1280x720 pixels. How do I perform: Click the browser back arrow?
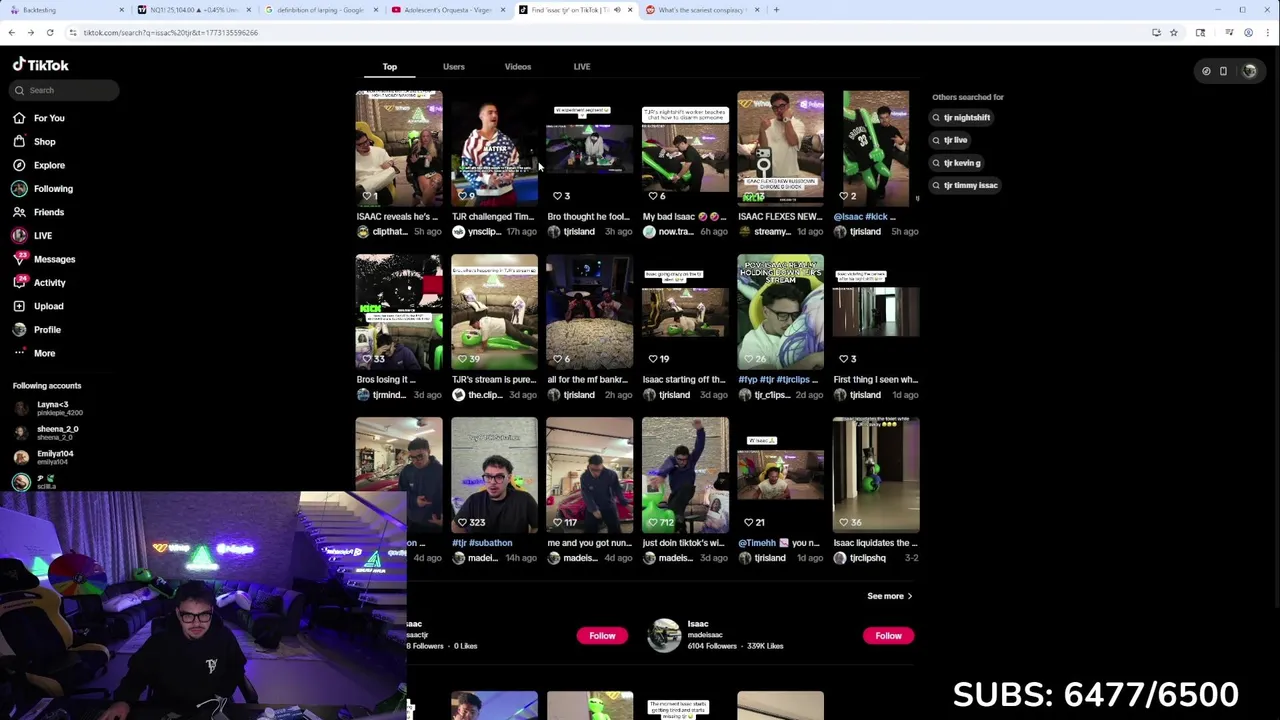pyautogui.click(x=11, y=33)
